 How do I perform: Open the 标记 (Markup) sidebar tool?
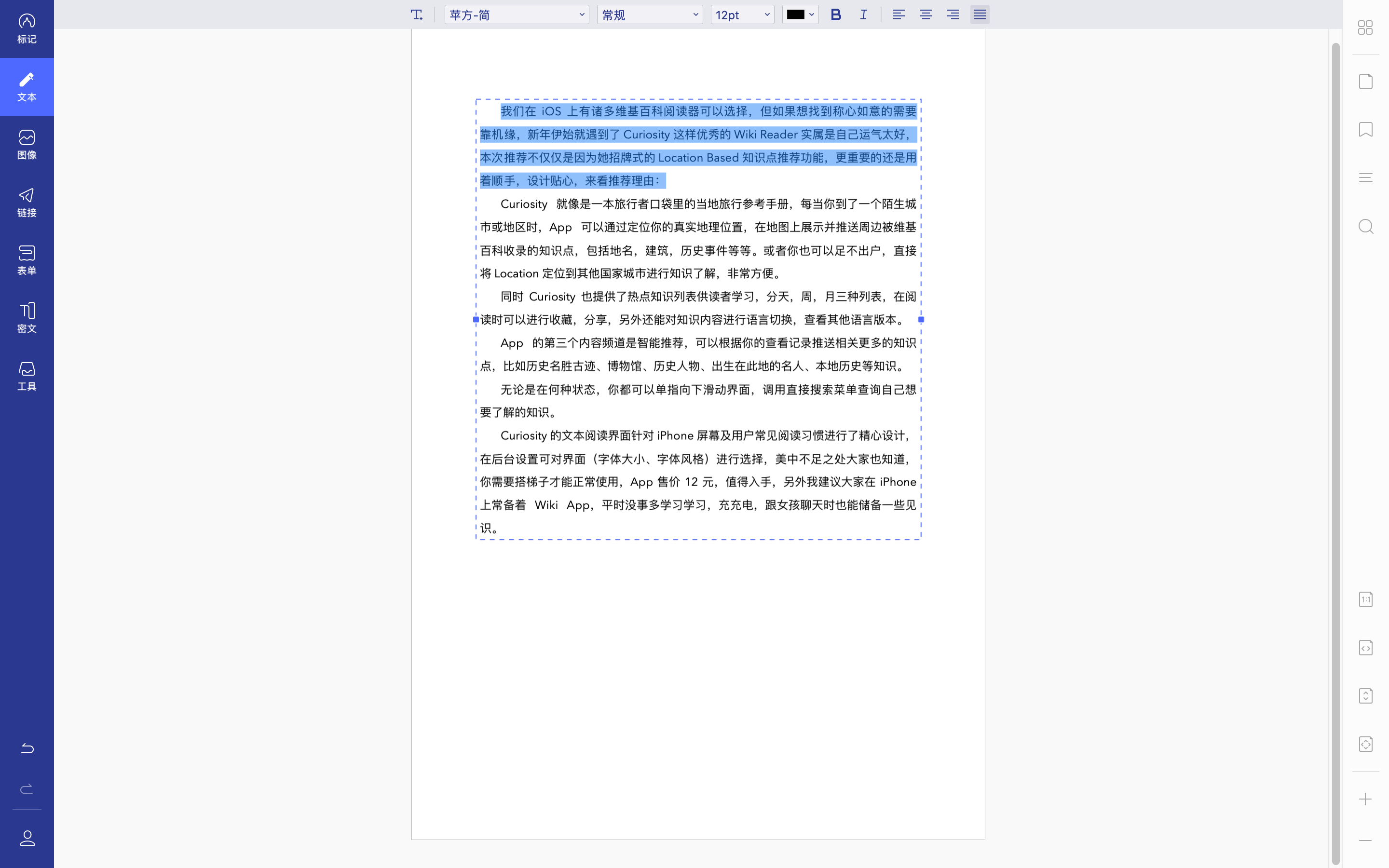[x=27, y=29]
